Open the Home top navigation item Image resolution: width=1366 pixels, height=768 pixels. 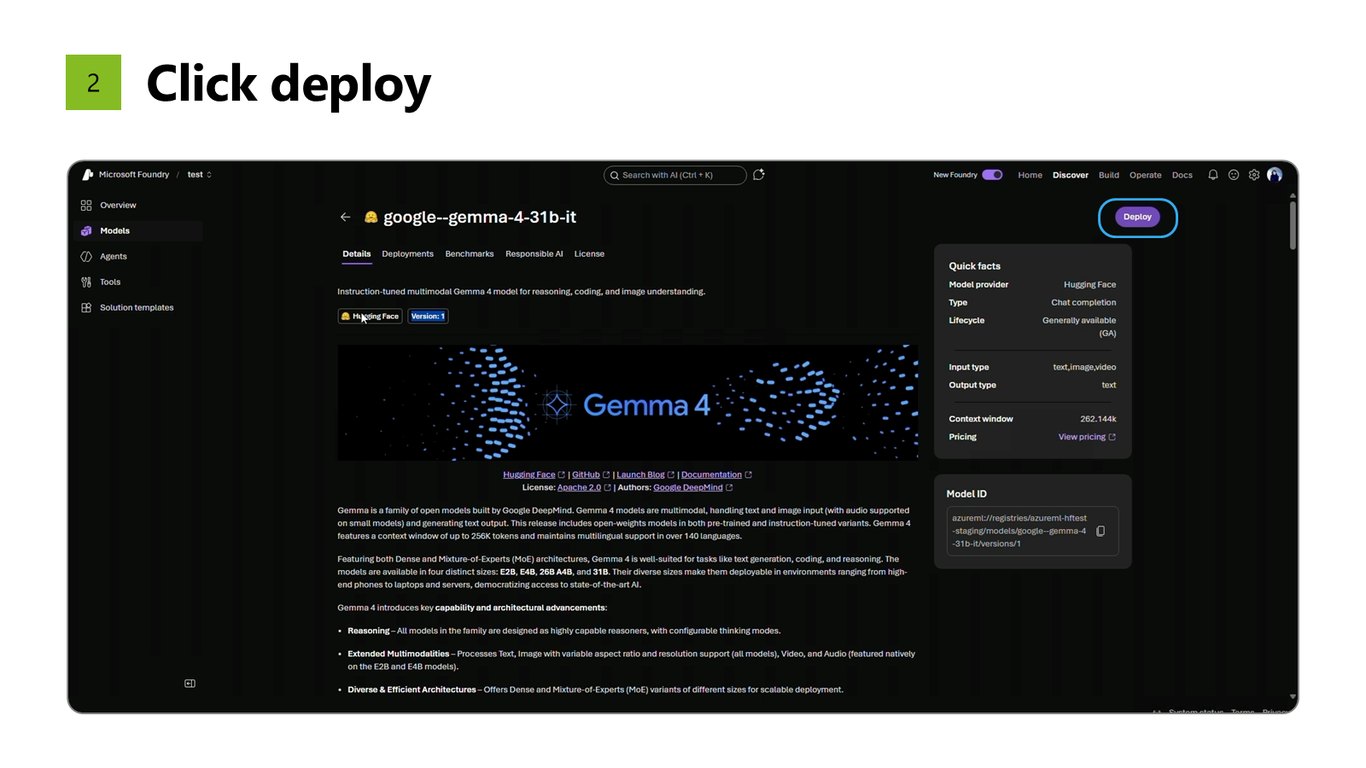pos(1030,175)
